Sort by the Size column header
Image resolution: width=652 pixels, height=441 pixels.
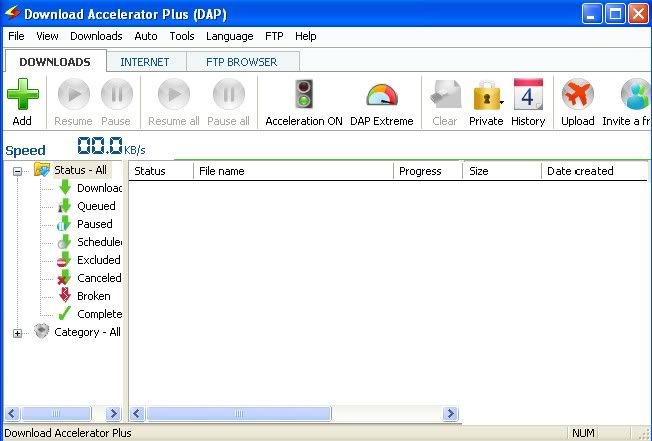(502, 171)
